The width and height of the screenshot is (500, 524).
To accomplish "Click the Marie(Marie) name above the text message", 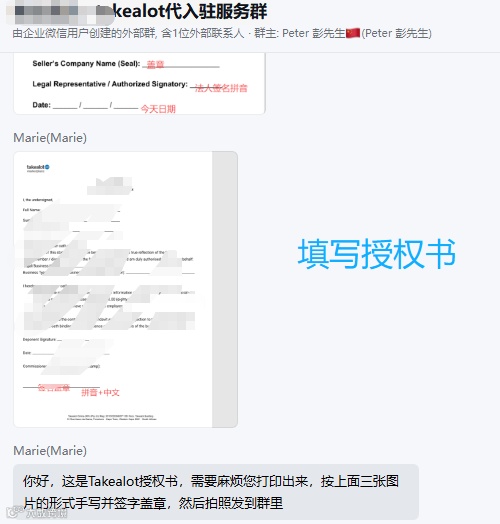I will click(50, 451).
